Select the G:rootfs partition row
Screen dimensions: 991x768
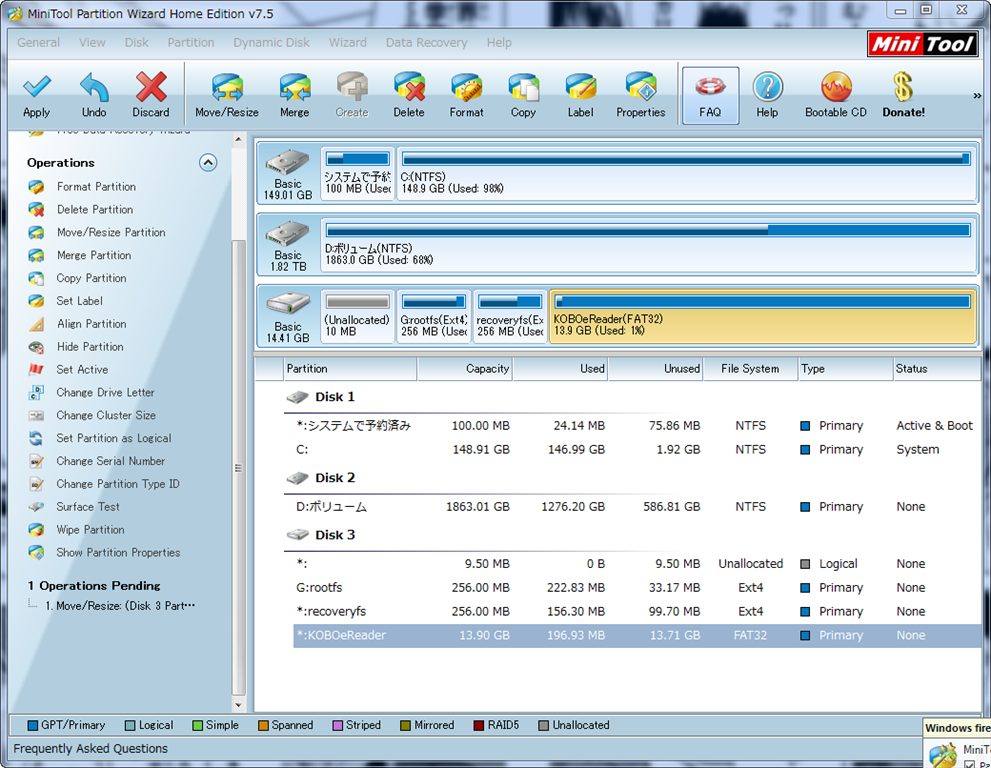[637, 587]
